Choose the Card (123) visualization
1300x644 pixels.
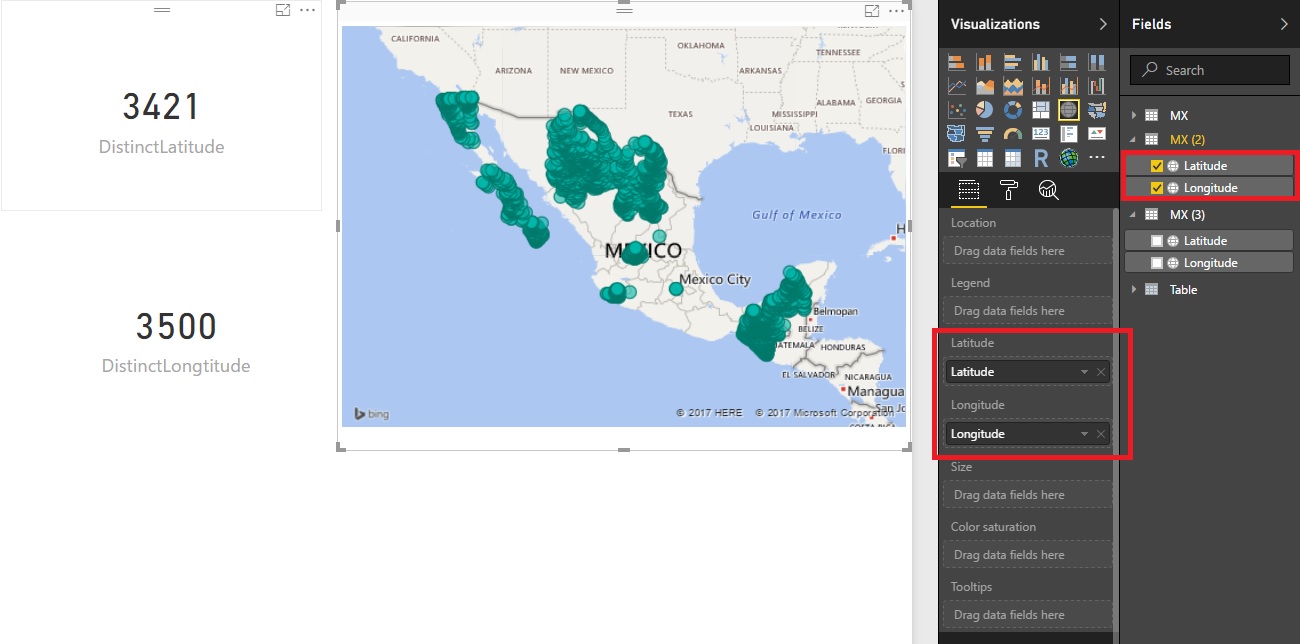point(1040,133)
